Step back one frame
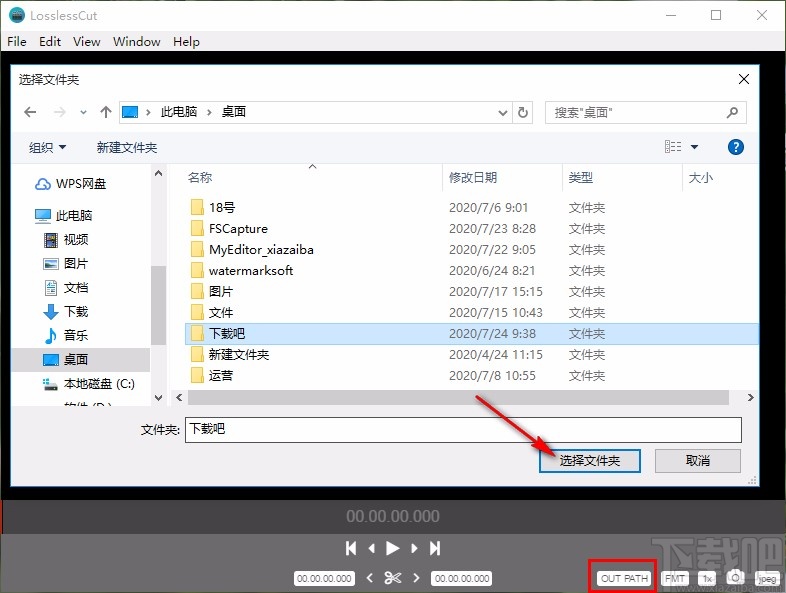Screen dimensions: 786x593 pyautogui.click(x=371, y=548)
